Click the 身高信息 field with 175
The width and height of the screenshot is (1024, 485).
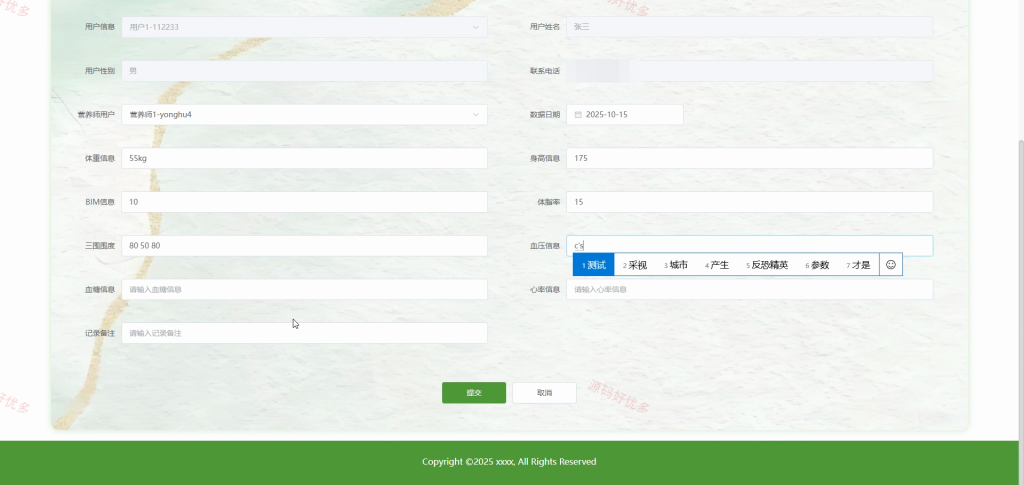coord(750,158)
